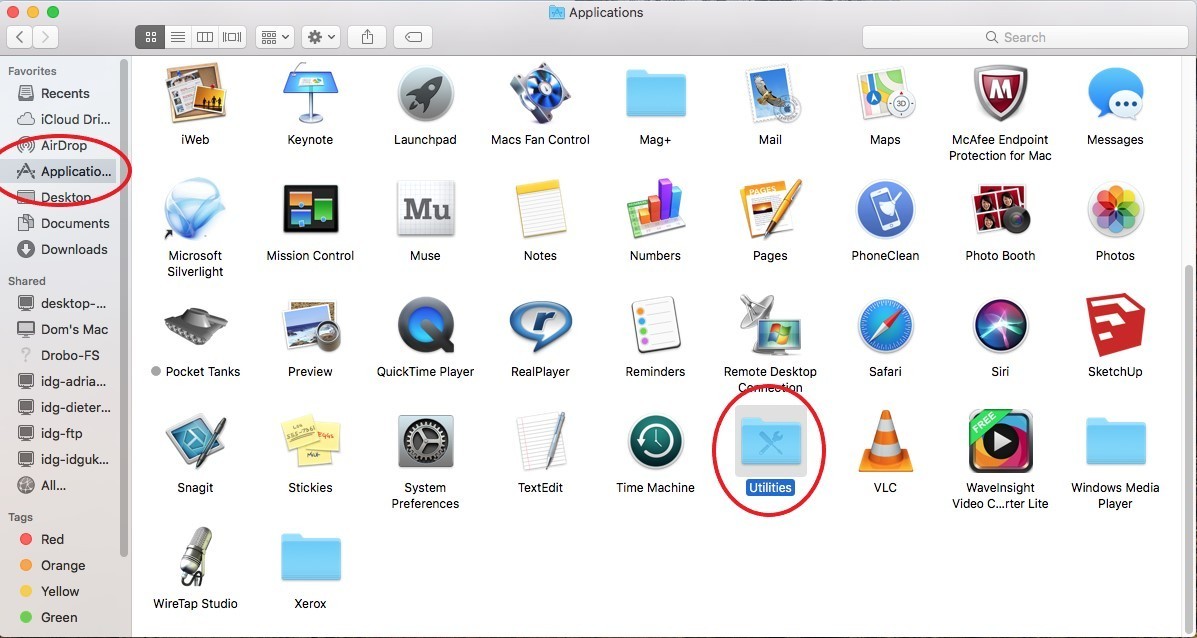Open the Messages app icon
Image resolution: width=1197 pixels, height=638 pixels.
tap(1115, 93)
